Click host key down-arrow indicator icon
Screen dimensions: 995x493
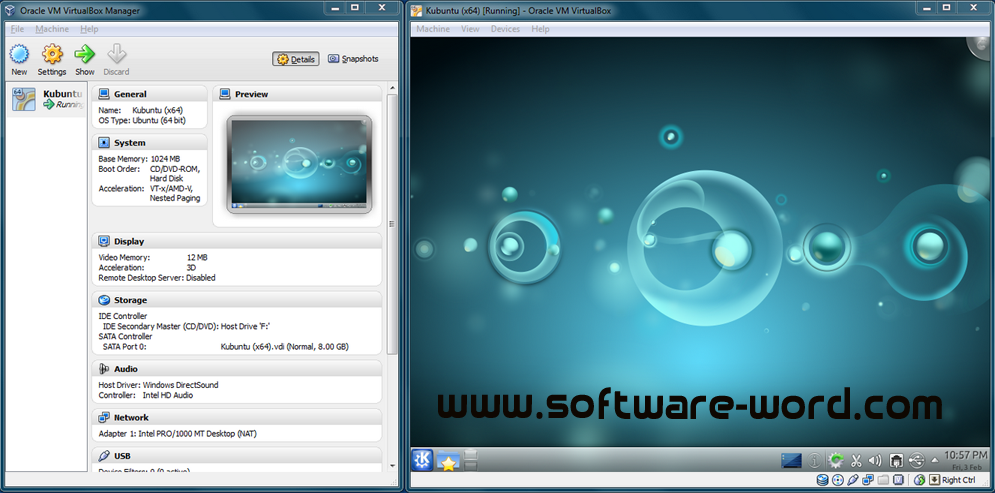pos(935,480)
